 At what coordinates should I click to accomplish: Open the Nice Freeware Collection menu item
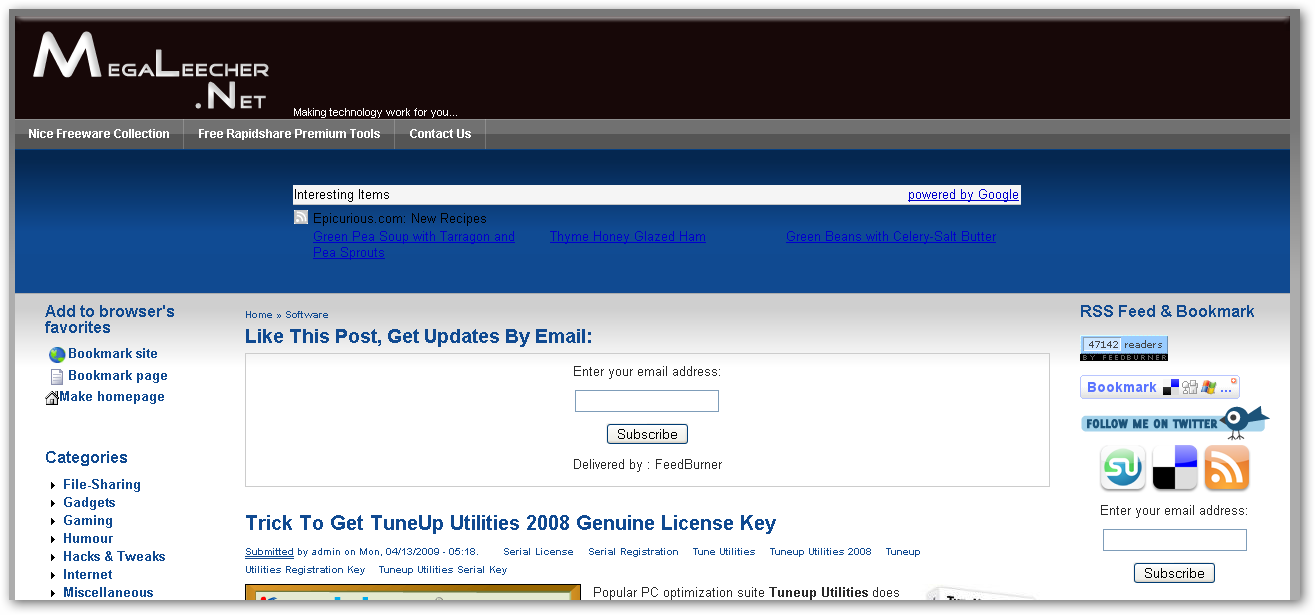point(99,134)
